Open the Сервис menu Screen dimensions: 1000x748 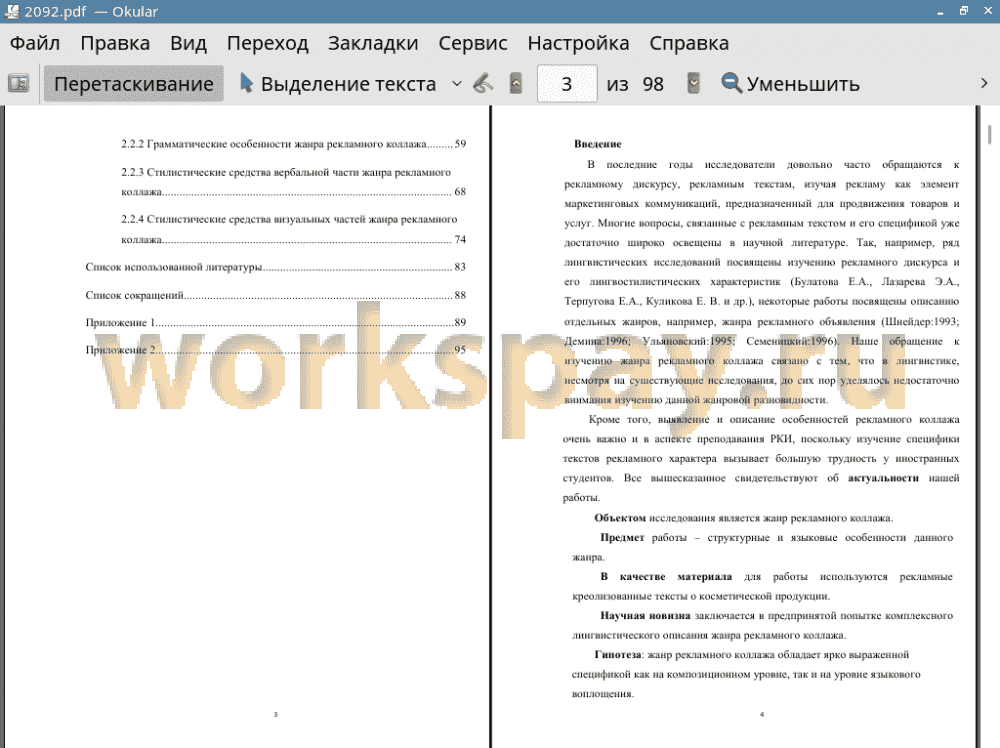tap(473, 43)
